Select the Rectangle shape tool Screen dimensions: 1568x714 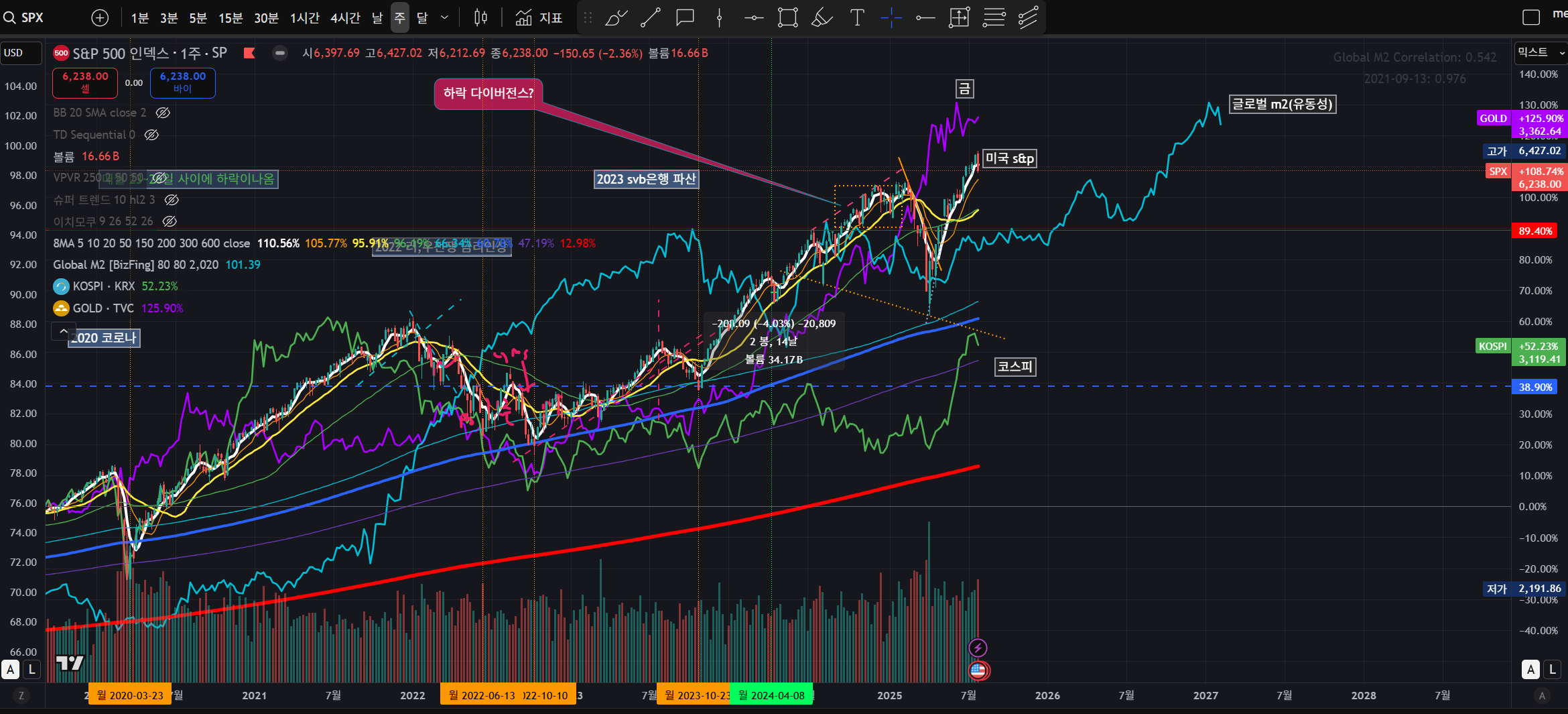787,18
